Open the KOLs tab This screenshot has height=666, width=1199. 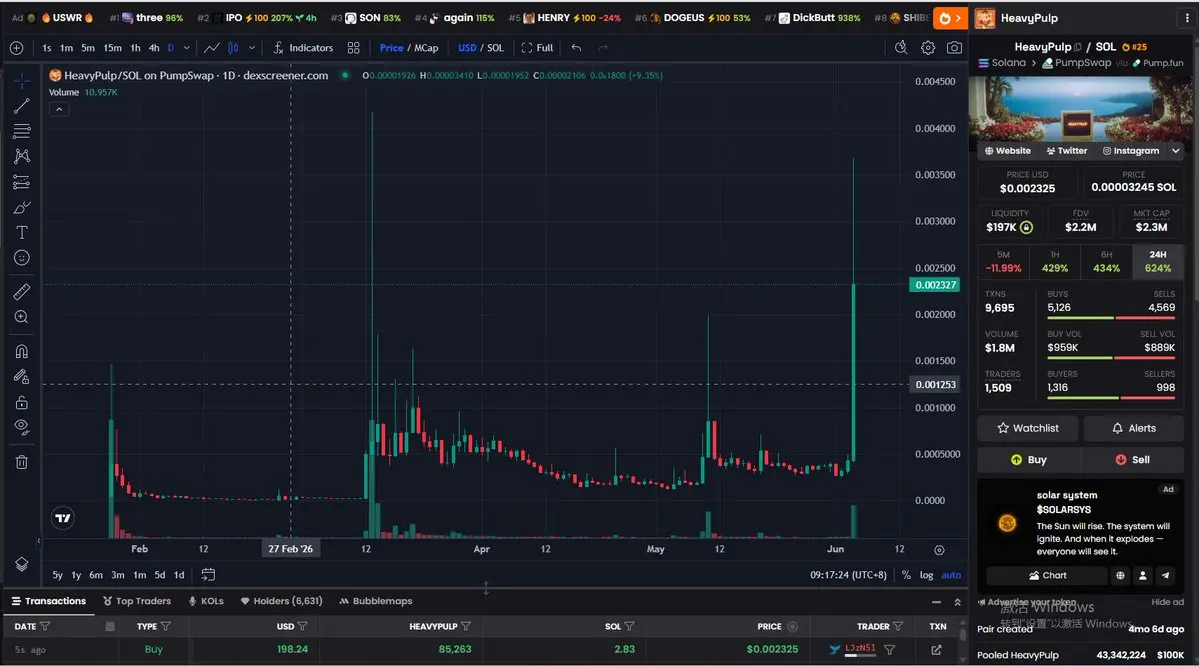click(206, 601)
